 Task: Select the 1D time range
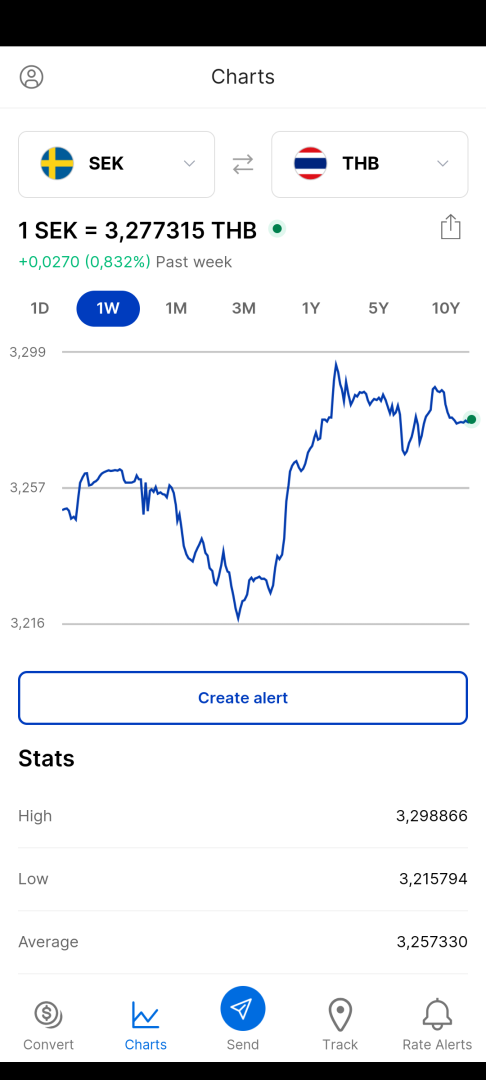click(x=40, y=309)
